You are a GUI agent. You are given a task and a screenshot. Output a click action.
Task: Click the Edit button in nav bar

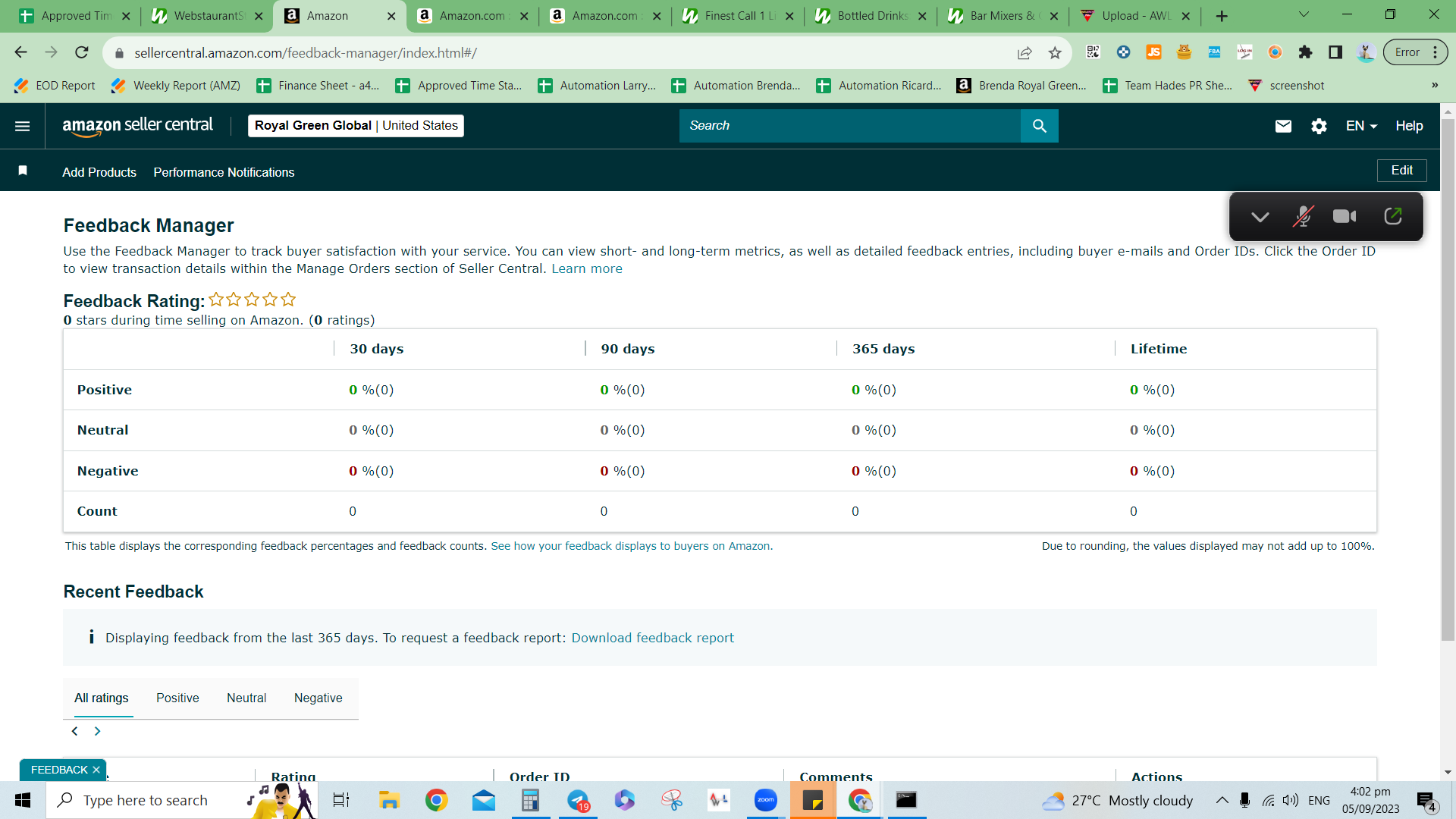pos(1401,171)
